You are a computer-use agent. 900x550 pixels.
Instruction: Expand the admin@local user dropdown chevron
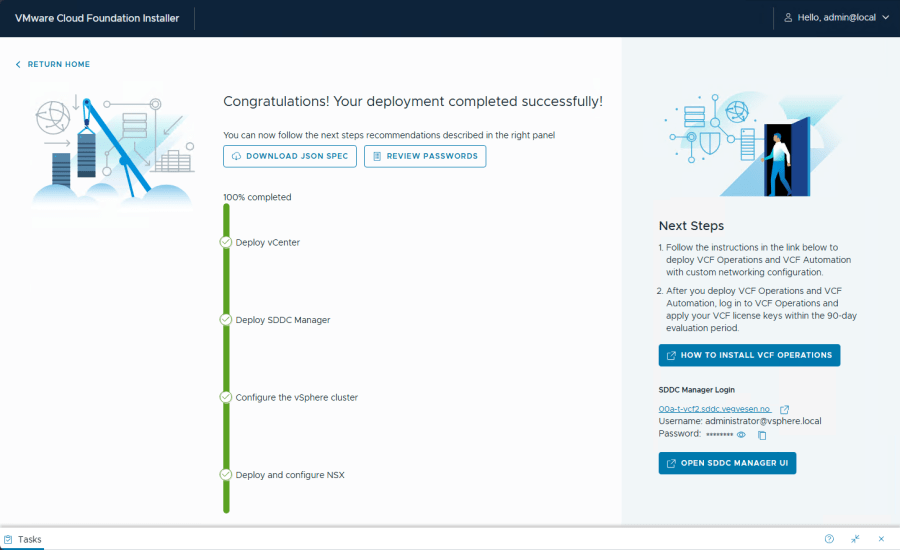[885, 18]
